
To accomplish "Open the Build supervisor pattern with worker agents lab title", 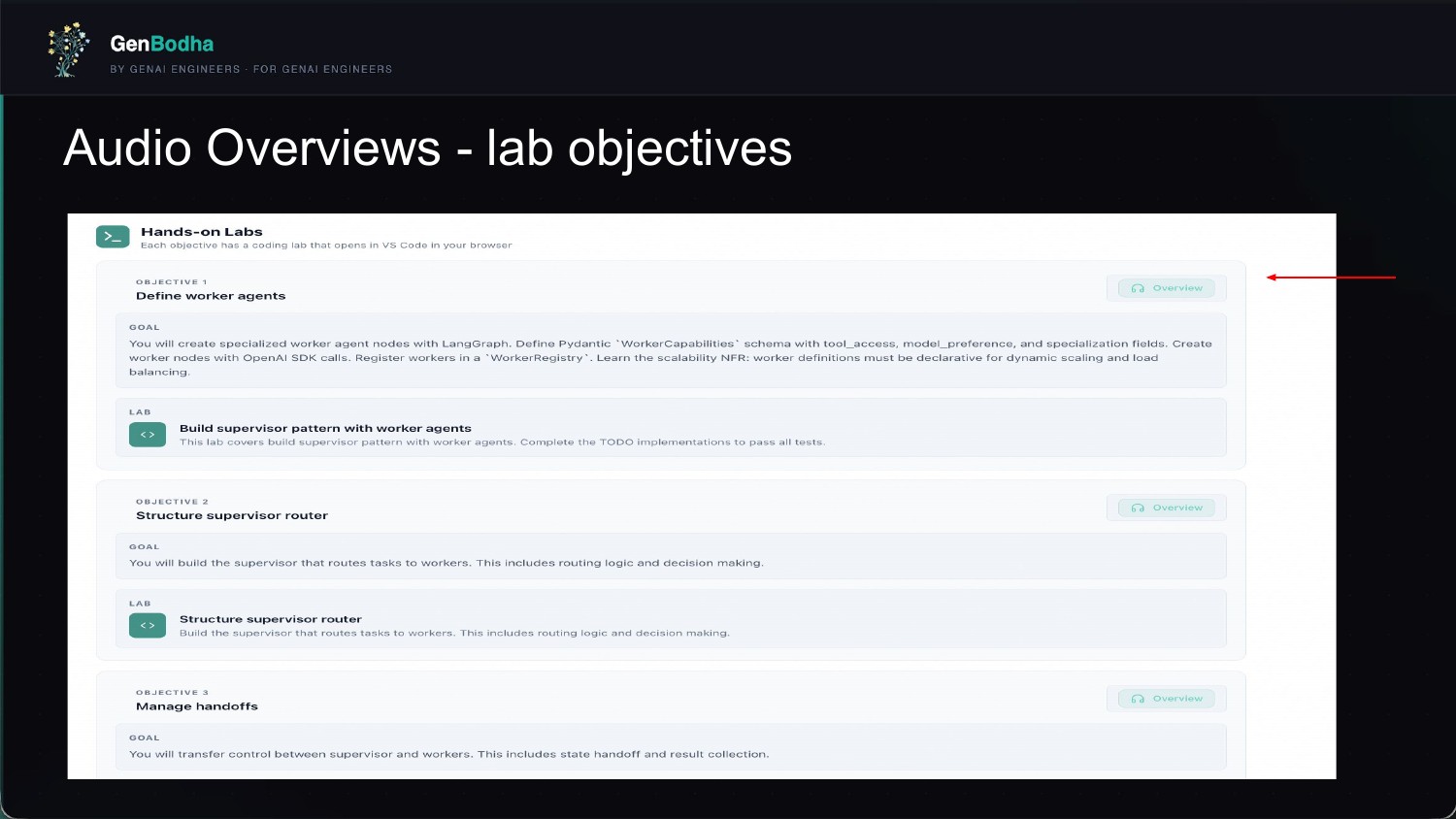I will click(x=325, y=428).
